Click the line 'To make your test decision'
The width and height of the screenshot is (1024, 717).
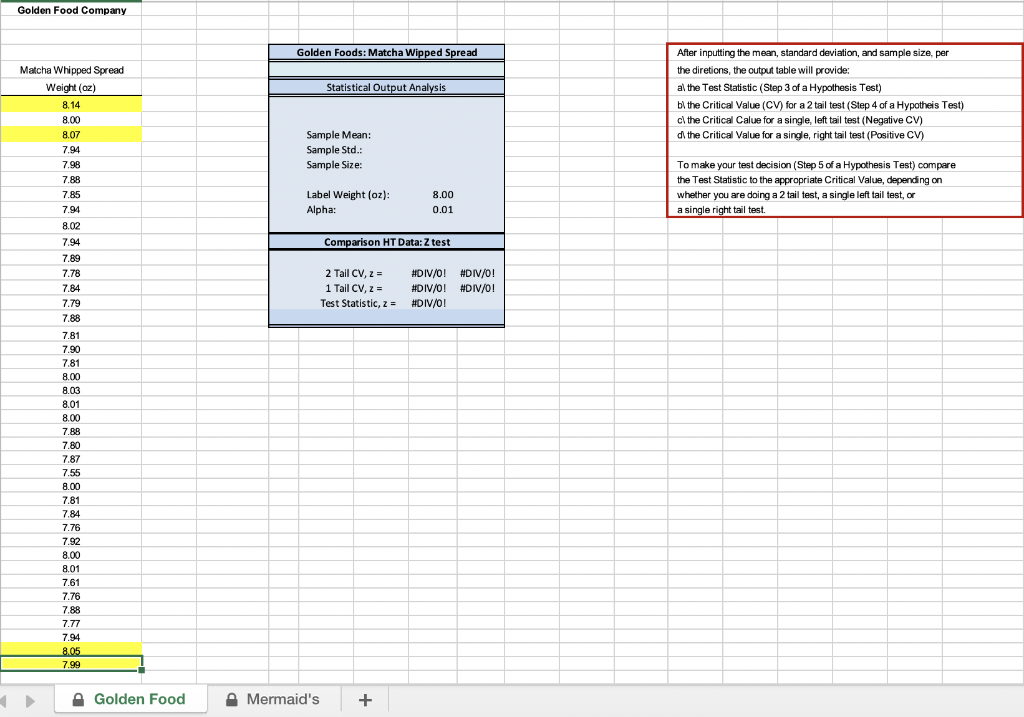tap(816, 165)
